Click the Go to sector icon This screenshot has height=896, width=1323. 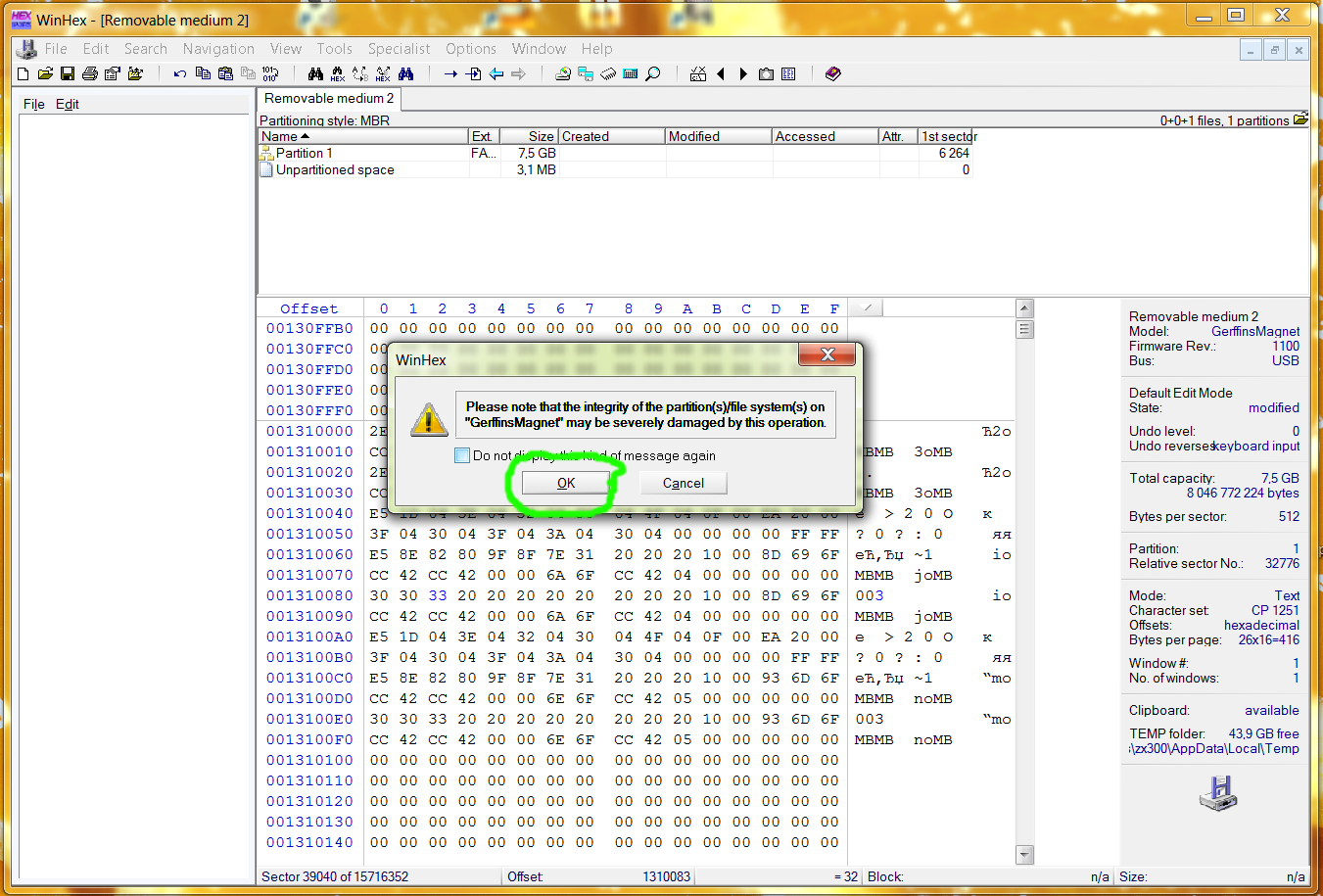point(473,73)
